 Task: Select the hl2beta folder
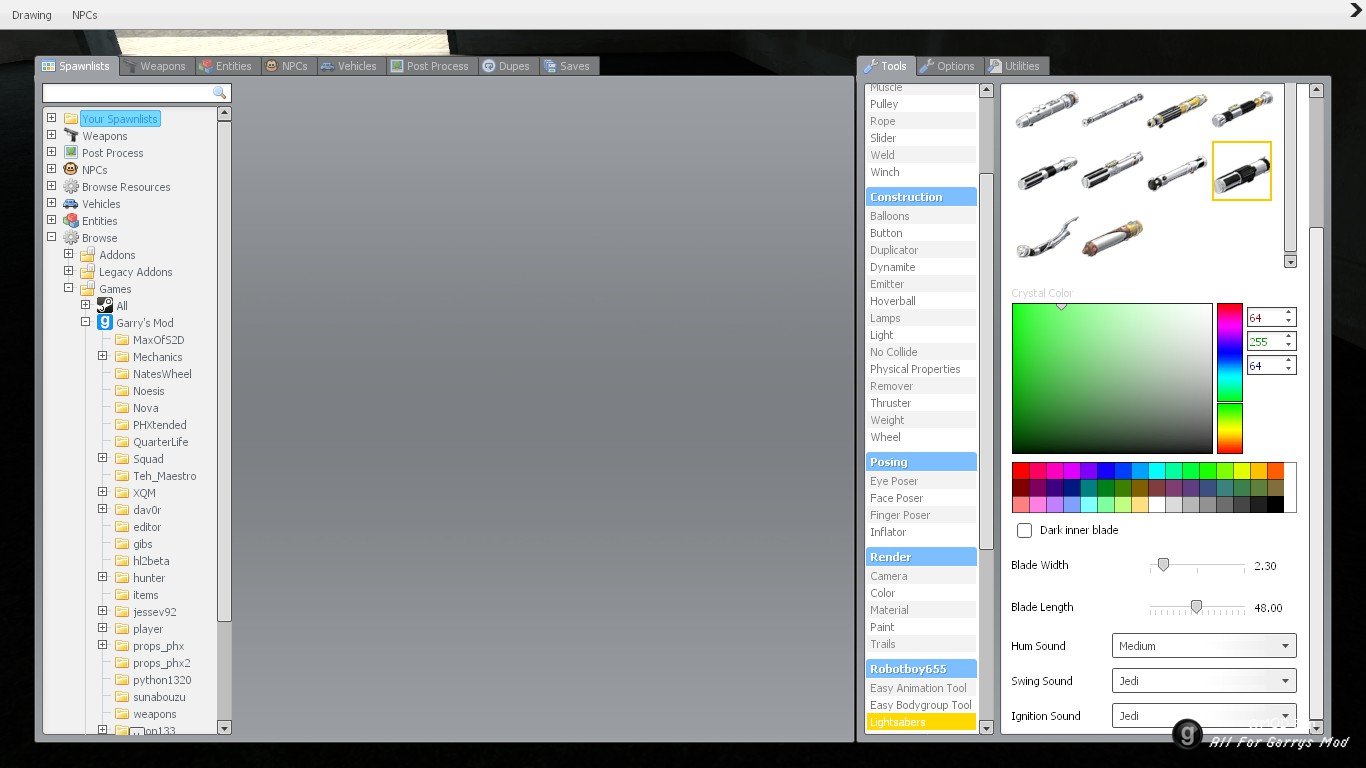(x=151, y=561)
